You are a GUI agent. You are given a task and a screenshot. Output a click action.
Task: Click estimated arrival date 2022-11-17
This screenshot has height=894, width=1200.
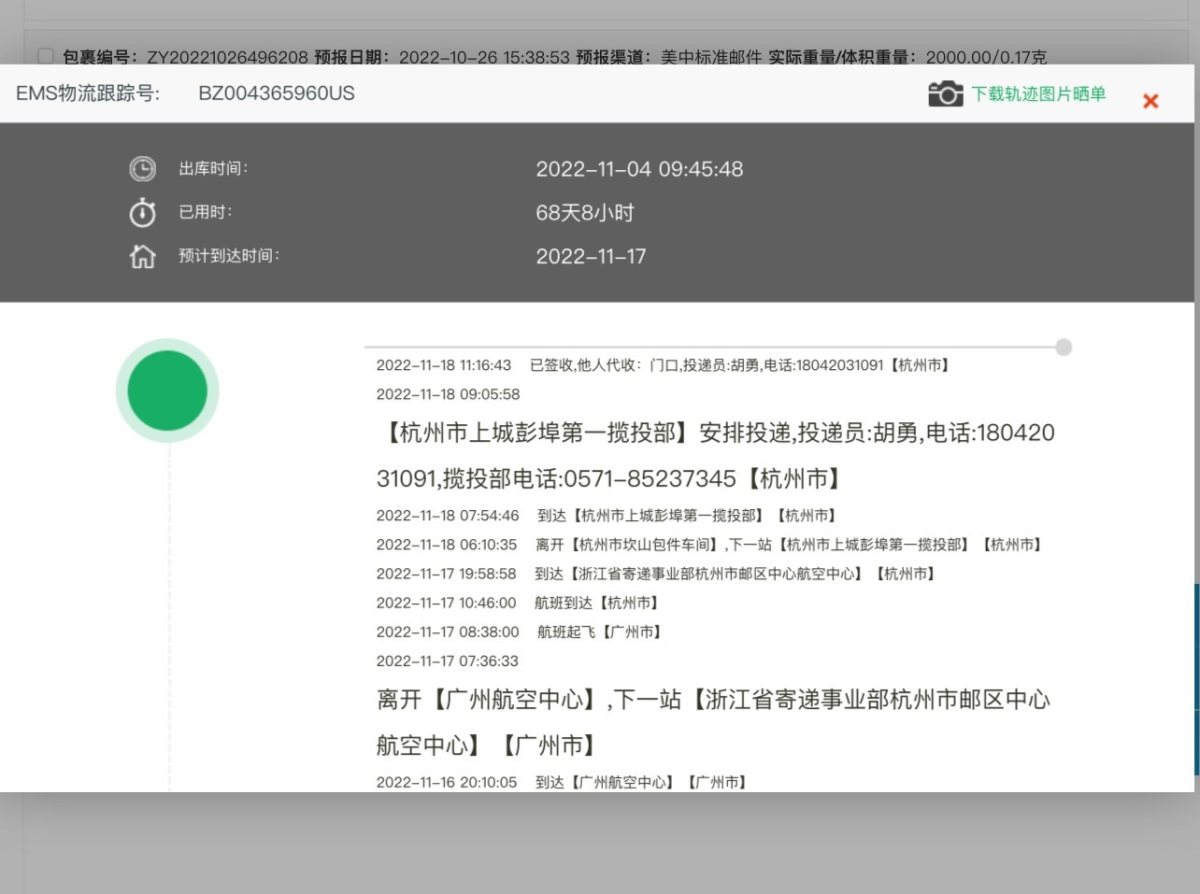click(x=588, y=256)
